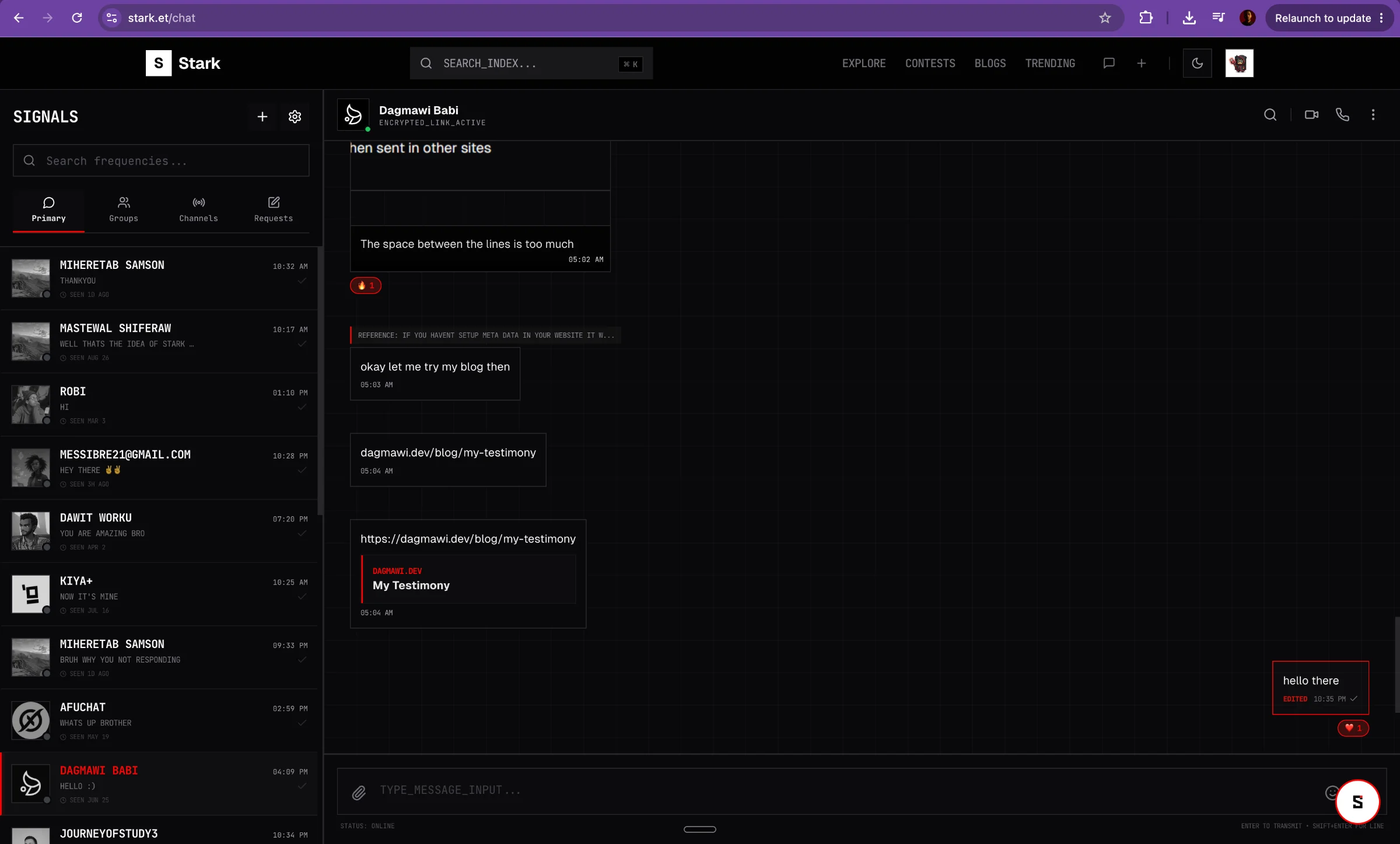
Task: Open the My Testimony link preview
Action: pos(468,579)
